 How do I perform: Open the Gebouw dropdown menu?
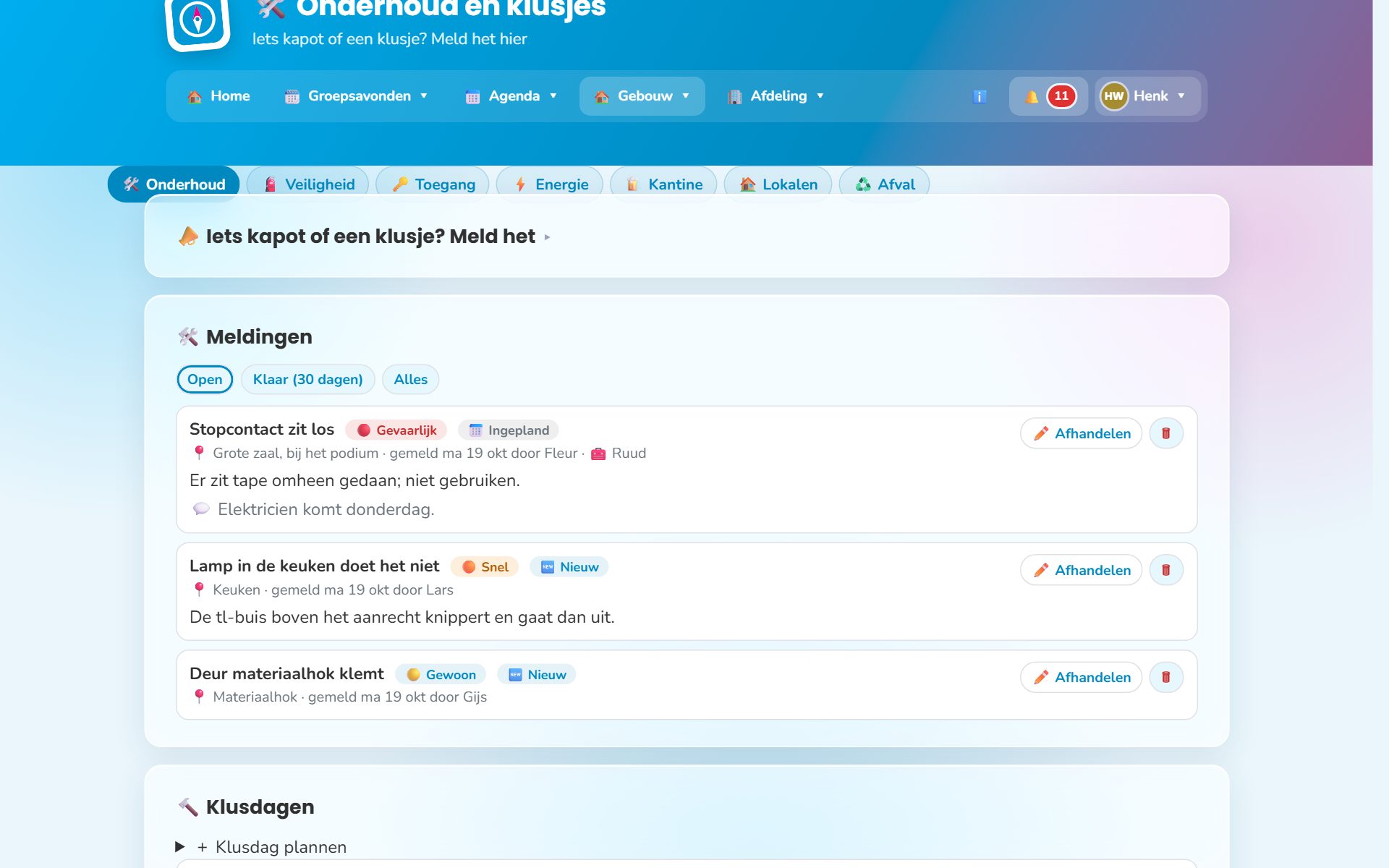642,96
